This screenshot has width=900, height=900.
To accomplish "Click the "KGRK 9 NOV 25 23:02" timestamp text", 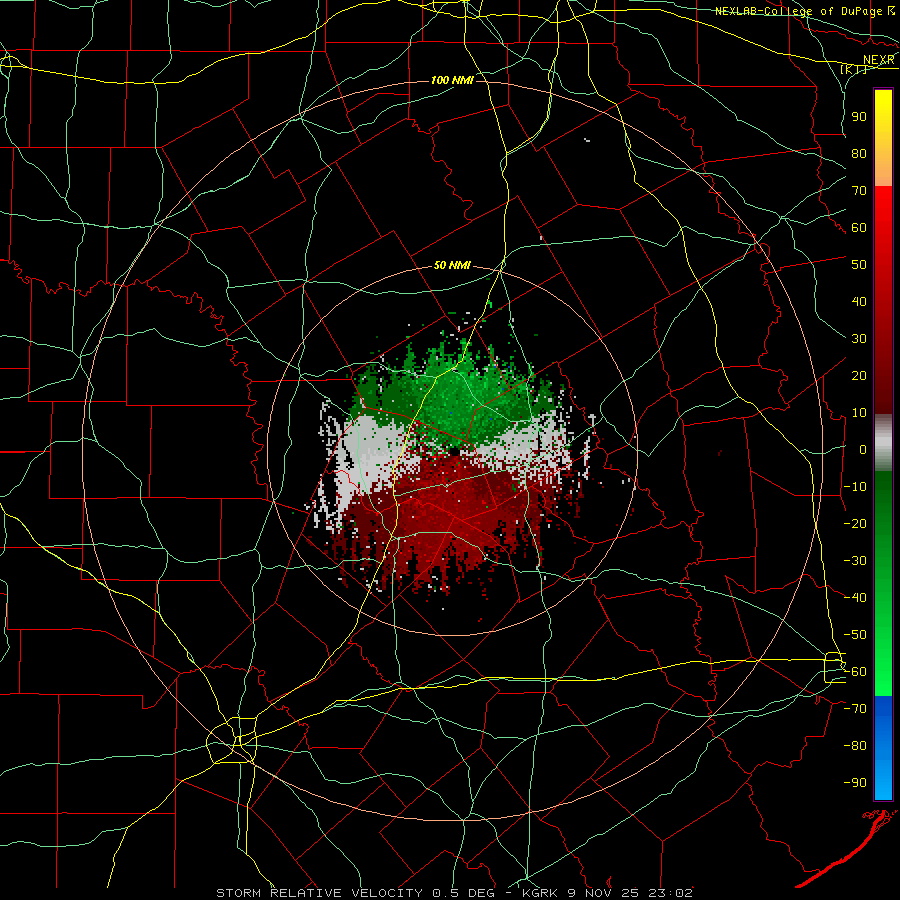I will [607, 893].
